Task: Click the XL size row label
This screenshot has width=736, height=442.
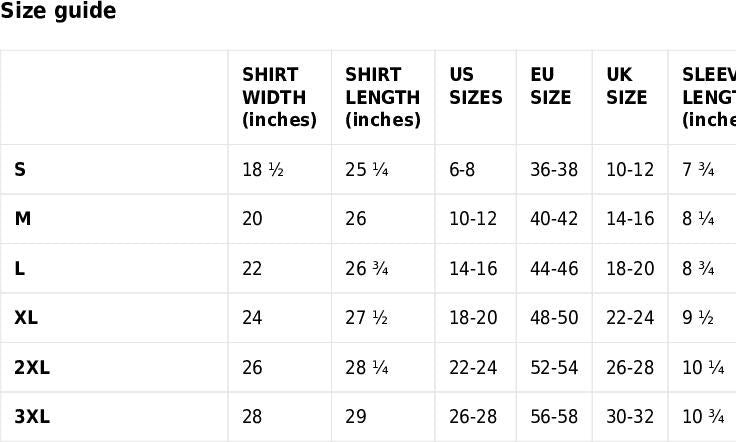Action: point(26,318)
